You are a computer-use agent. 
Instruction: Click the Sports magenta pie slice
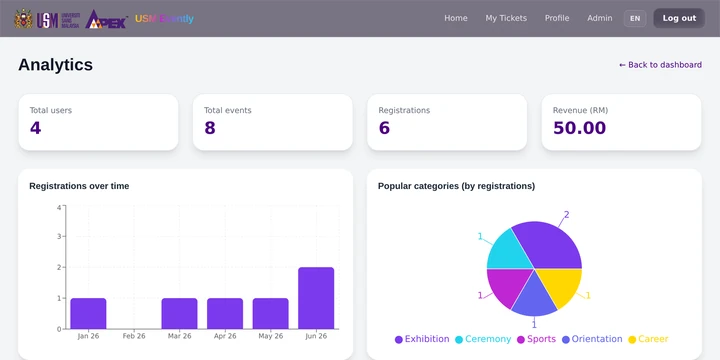(x=509, y=287)
